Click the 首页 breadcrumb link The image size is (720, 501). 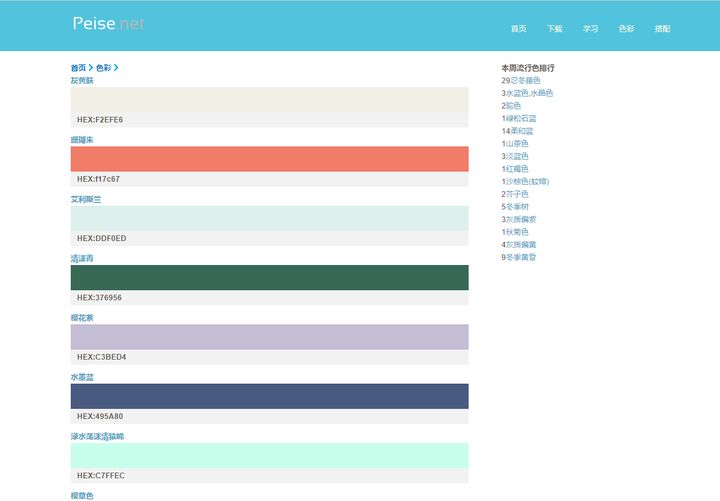(x=78, y=68)
